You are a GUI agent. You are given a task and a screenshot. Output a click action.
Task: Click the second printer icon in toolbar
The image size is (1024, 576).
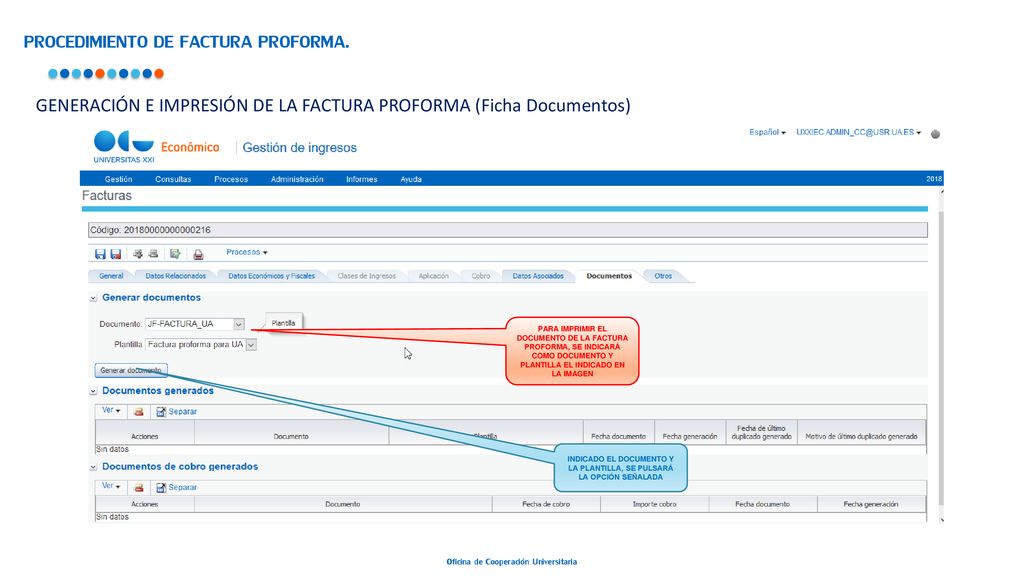[x=153, y=253]
